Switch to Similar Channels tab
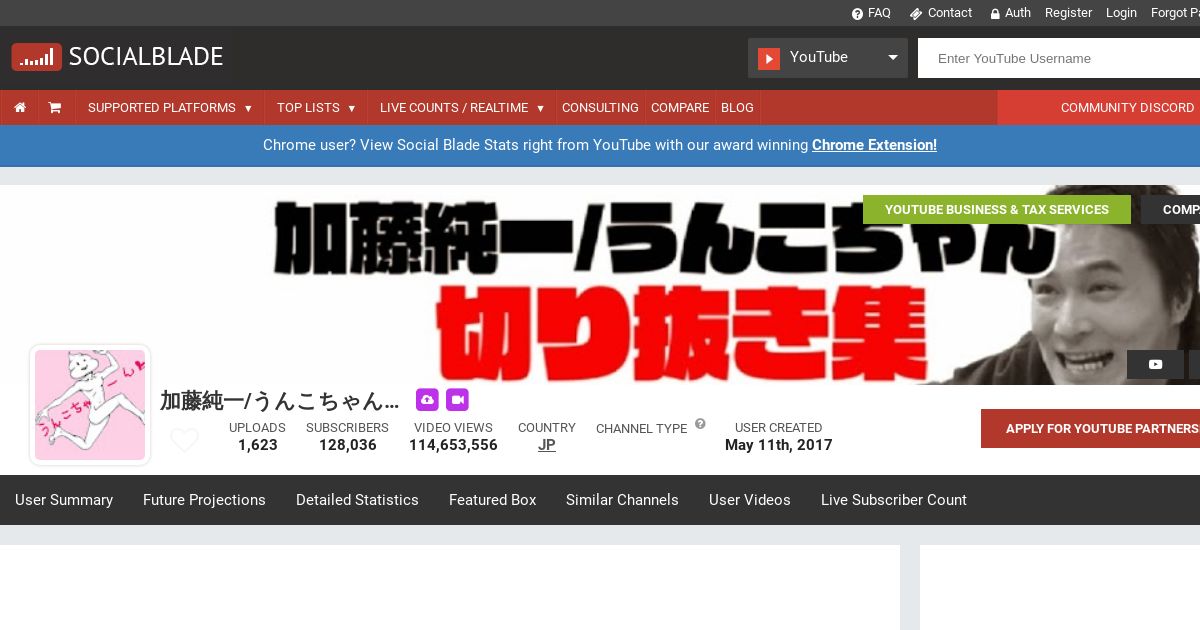1200x630 pixels. (622, 500)
